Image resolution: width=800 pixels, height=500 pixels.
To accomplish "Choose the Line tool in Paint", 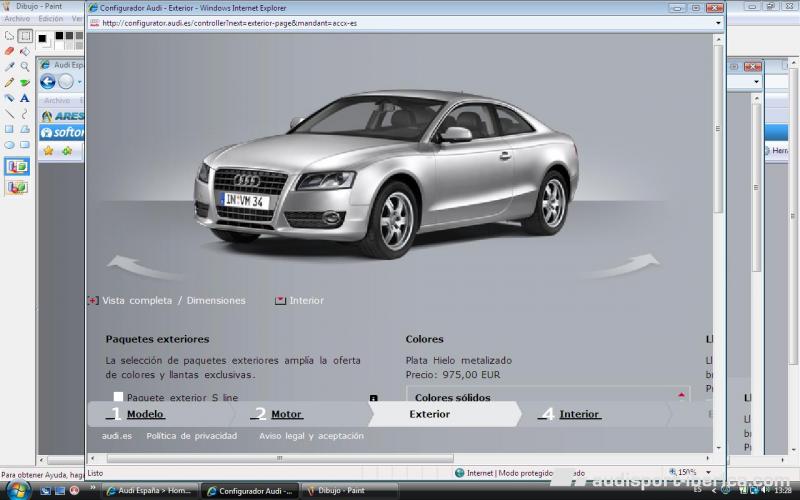I will pos(9,114).
